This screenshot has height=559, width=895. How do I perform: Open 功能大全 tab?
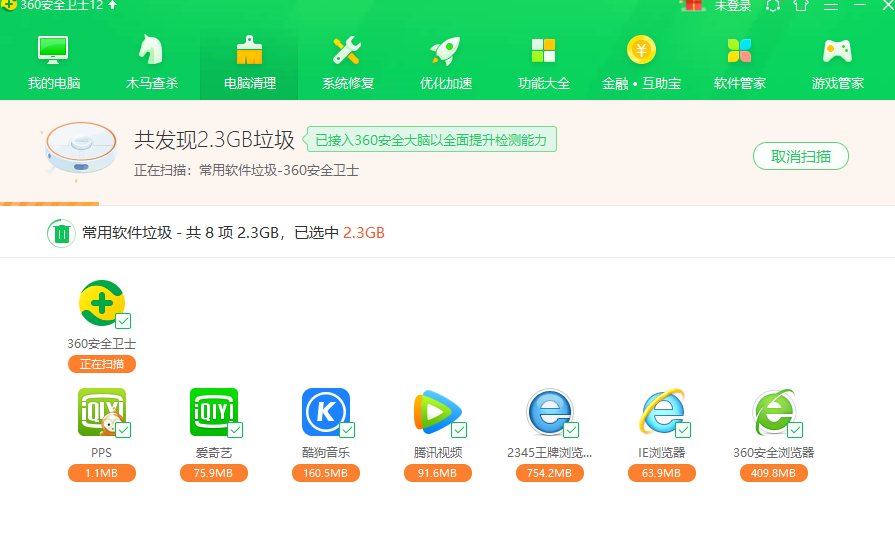coord(543,62)
